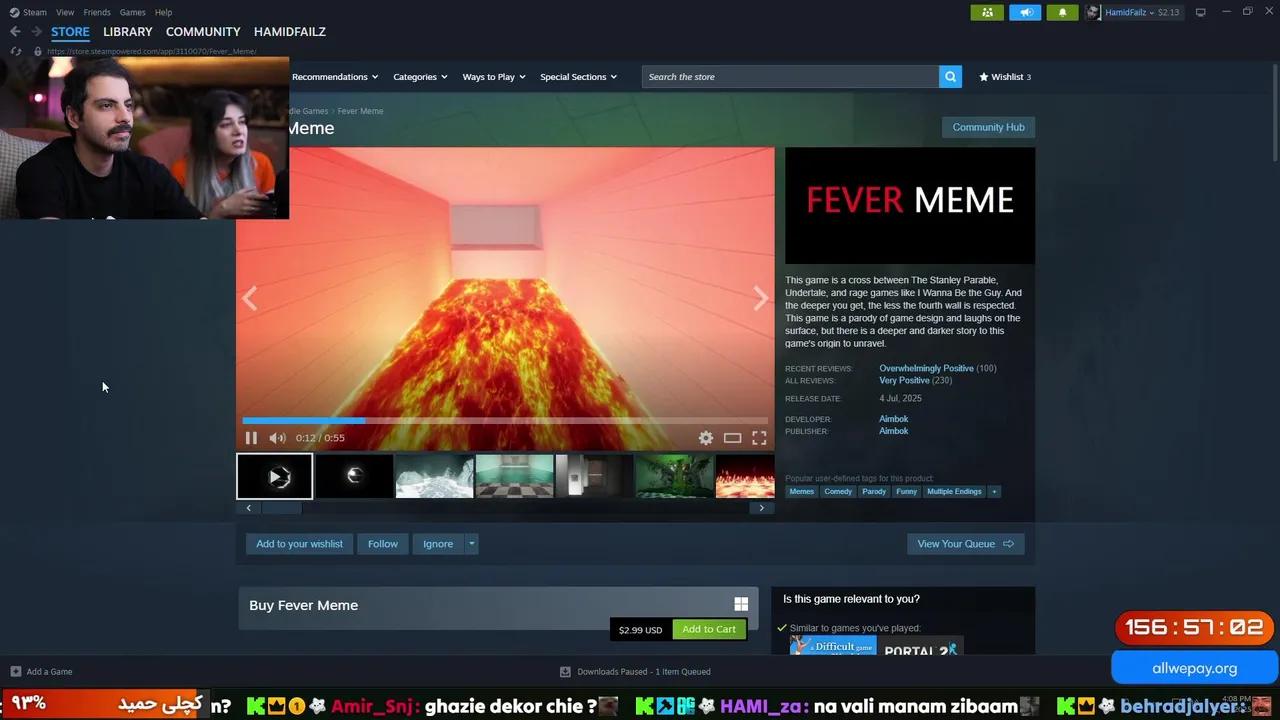Select the second dark trailer thumbnail
Screen dimensions: 1280x720
[354, 476]
